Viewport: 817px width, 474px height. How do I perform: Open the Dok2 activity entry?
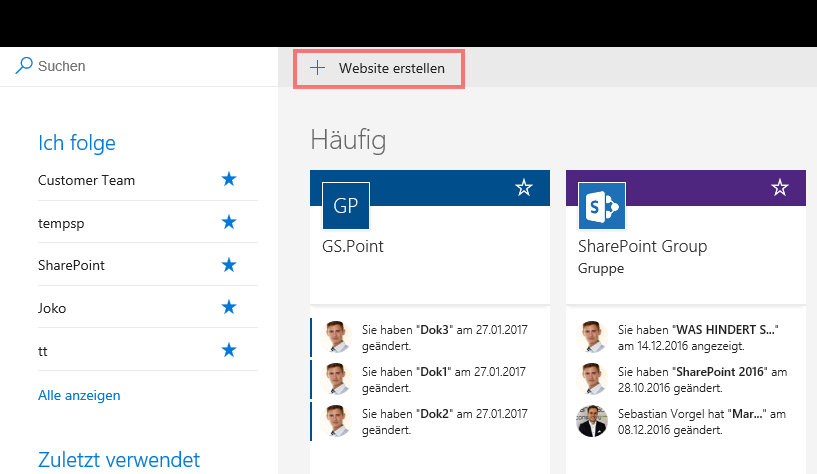point(444,422)
